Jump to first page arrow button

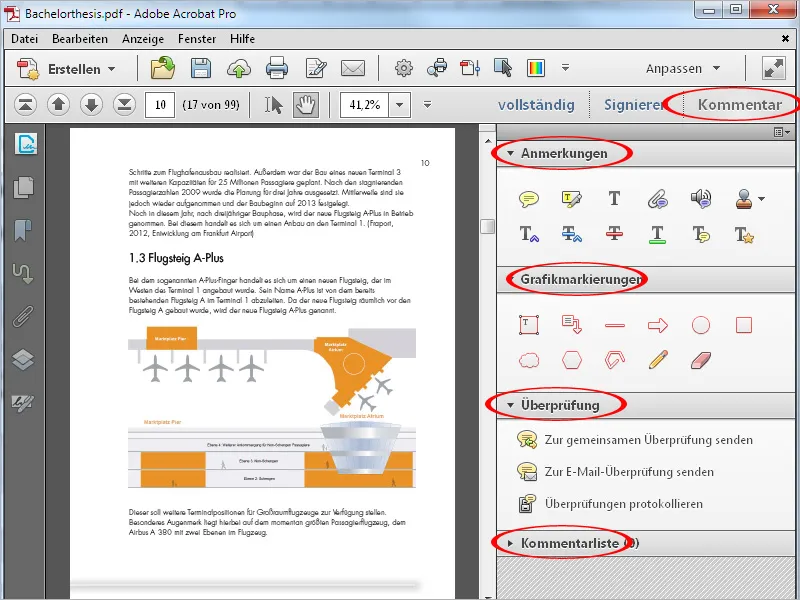[26, 105]
